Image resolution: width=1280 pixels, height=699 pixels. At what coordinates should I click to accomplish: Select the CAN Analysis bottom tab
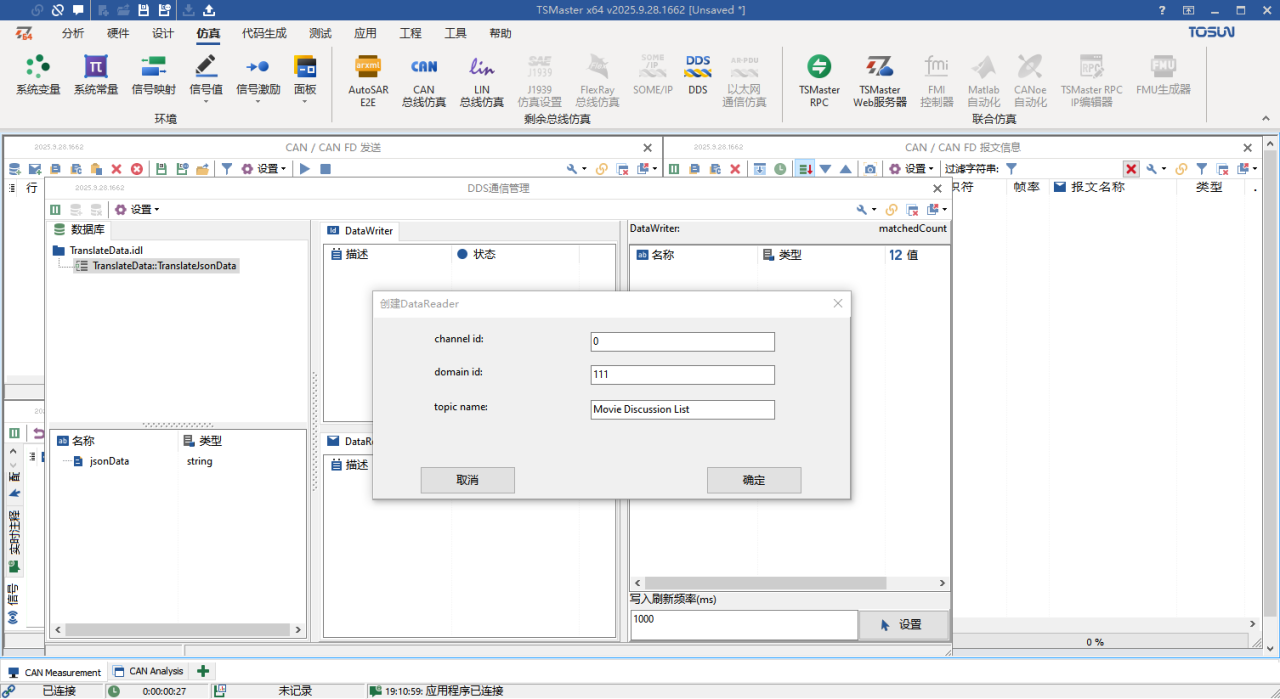[149, 672]
